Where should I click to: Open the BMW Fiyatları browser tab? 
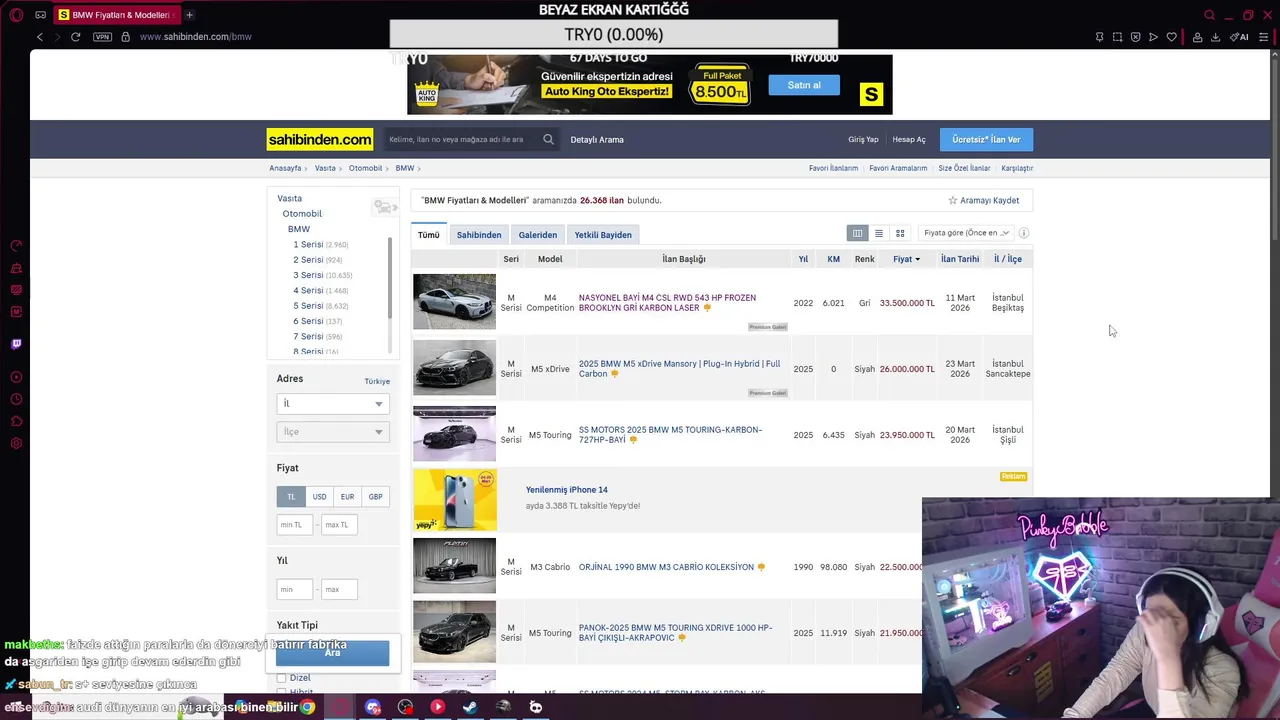[116, 15]
